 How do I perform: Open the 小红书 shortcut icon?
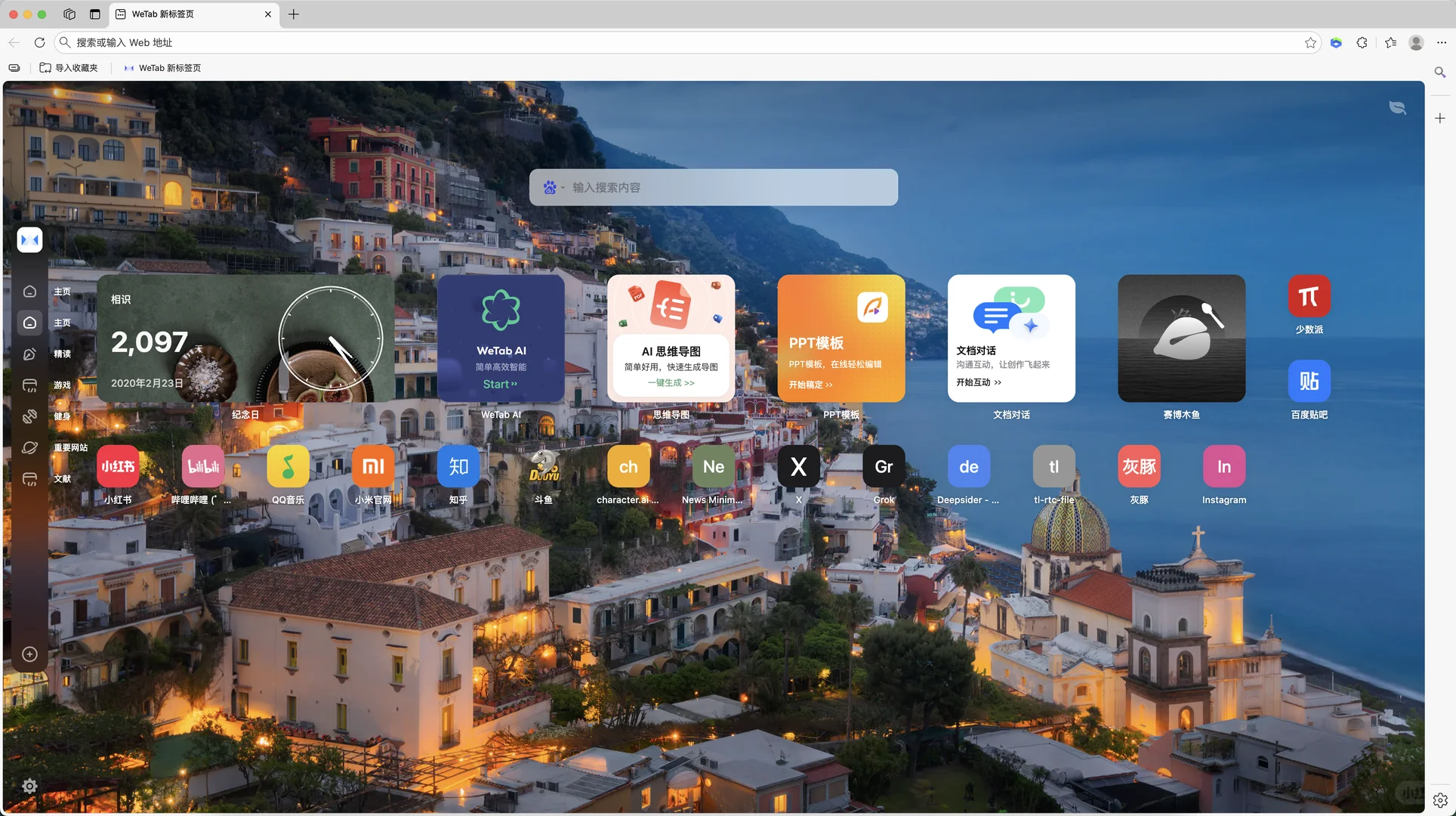118,466
